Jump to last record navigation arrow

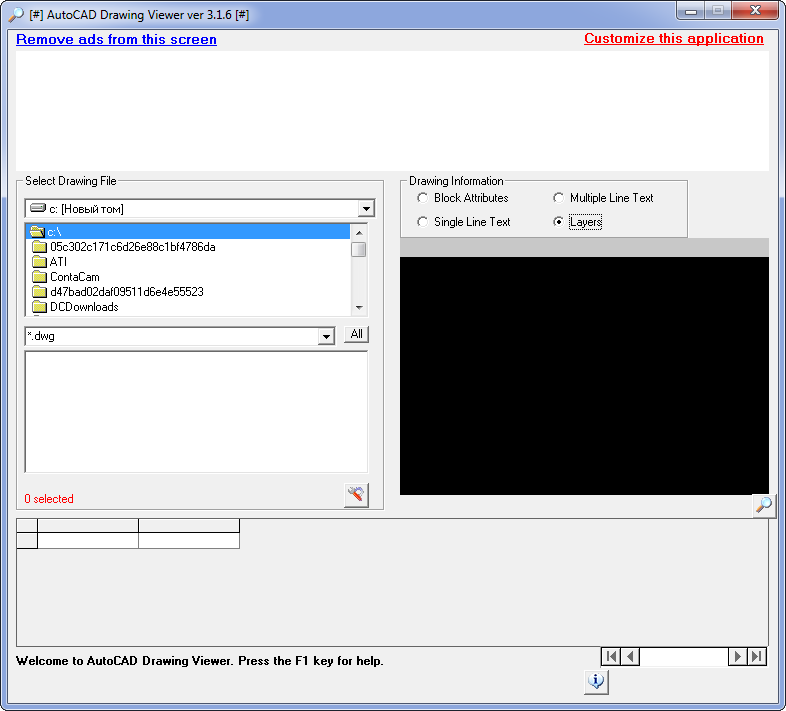pyautogui.click(x=757, y=656)
